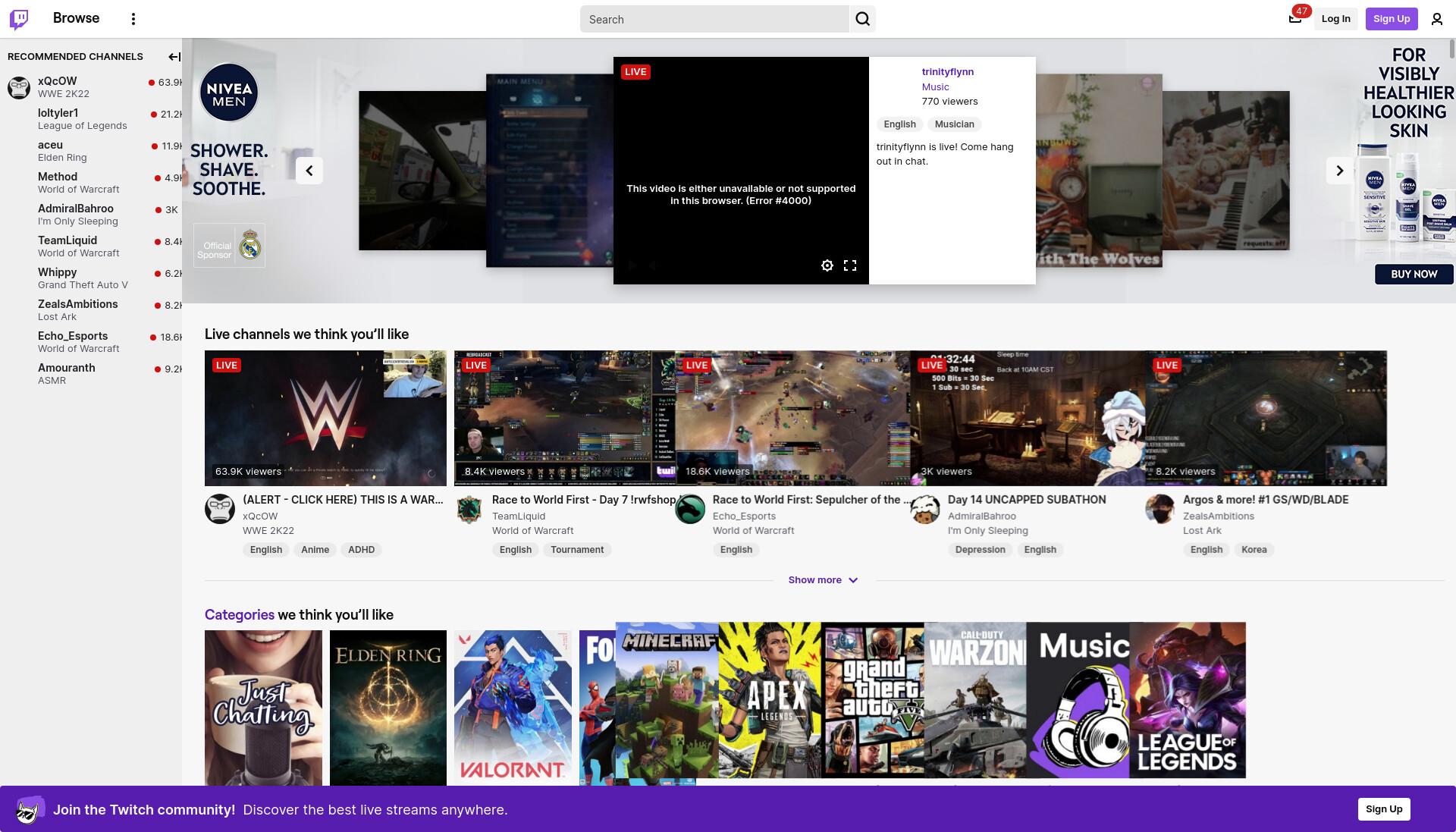The height and width of the screenshot is (832, 1456).
Task: Open Argos & more stream title
Action: click(1266, 500)
